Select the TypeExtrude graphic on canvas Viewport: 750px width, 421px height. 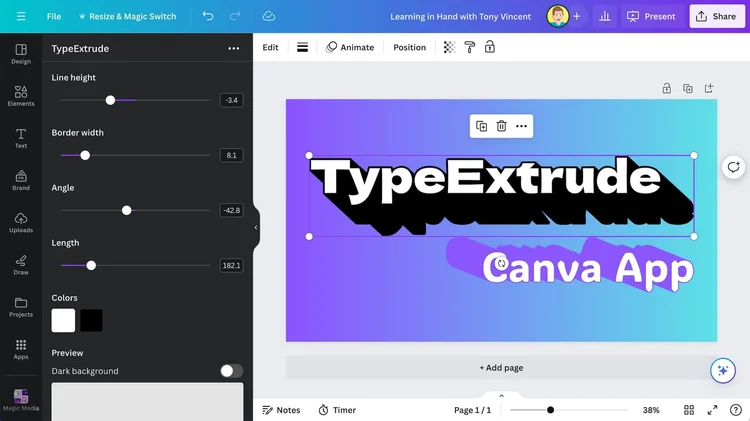click(501, 196)
